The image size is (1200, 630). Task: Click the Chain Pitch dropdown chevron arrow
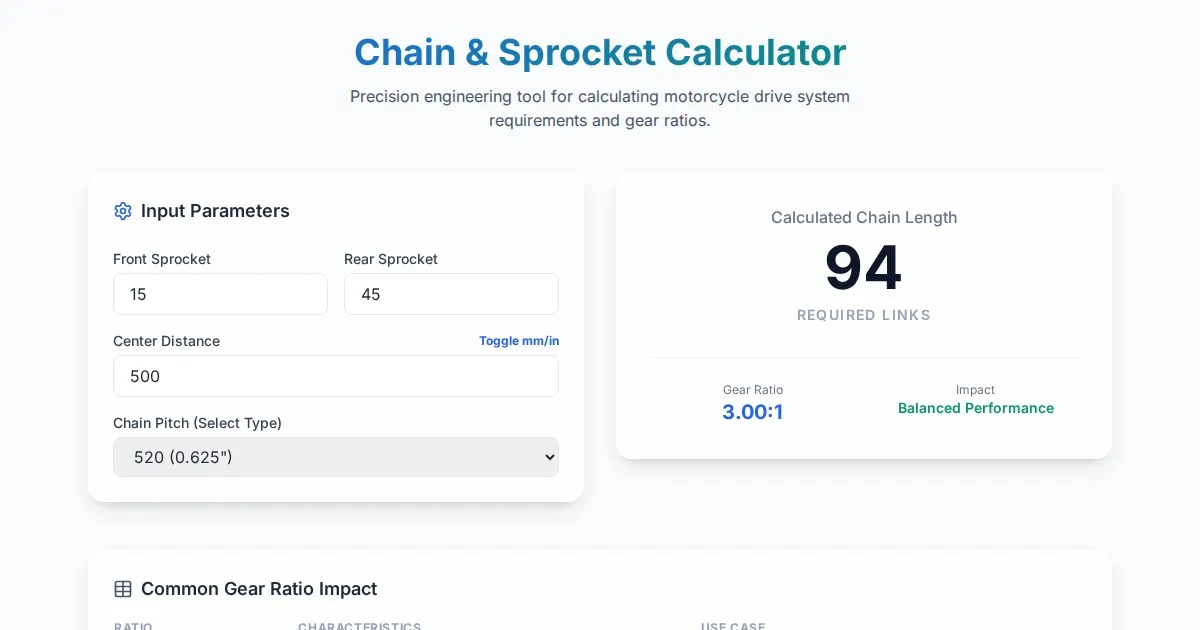click(548, 457)
